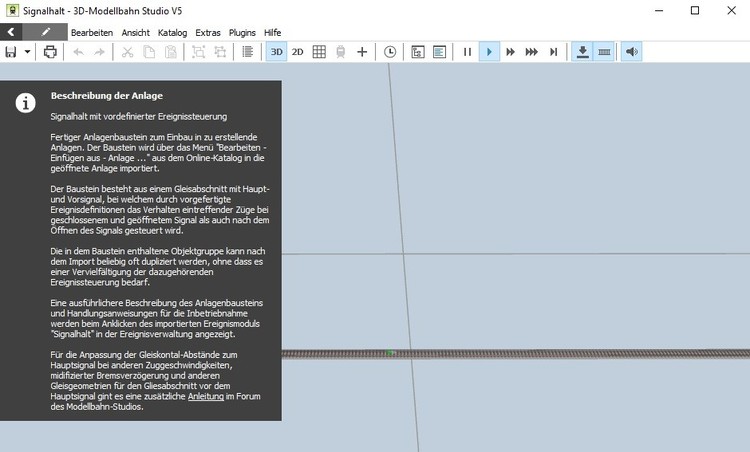Click the train cab view icon
Screen dimensions: 750x452
(341, 52)
